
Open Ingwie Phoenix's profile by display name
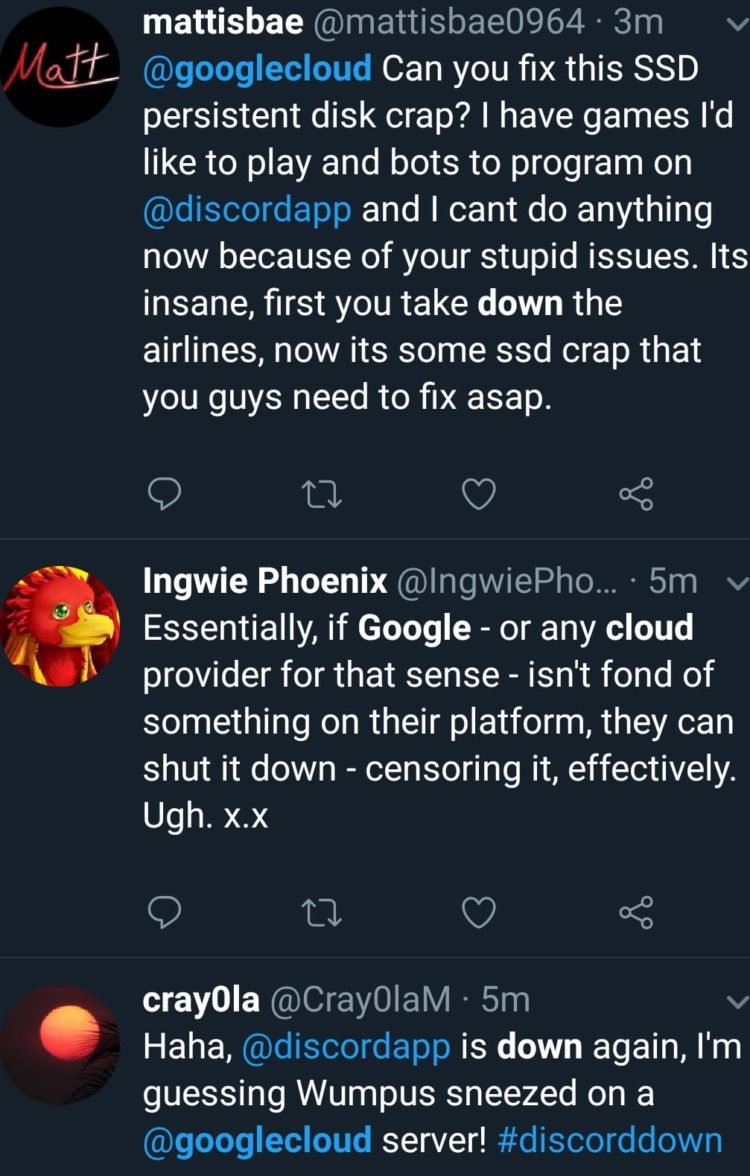pyautogui.click(x=265, y=581)
